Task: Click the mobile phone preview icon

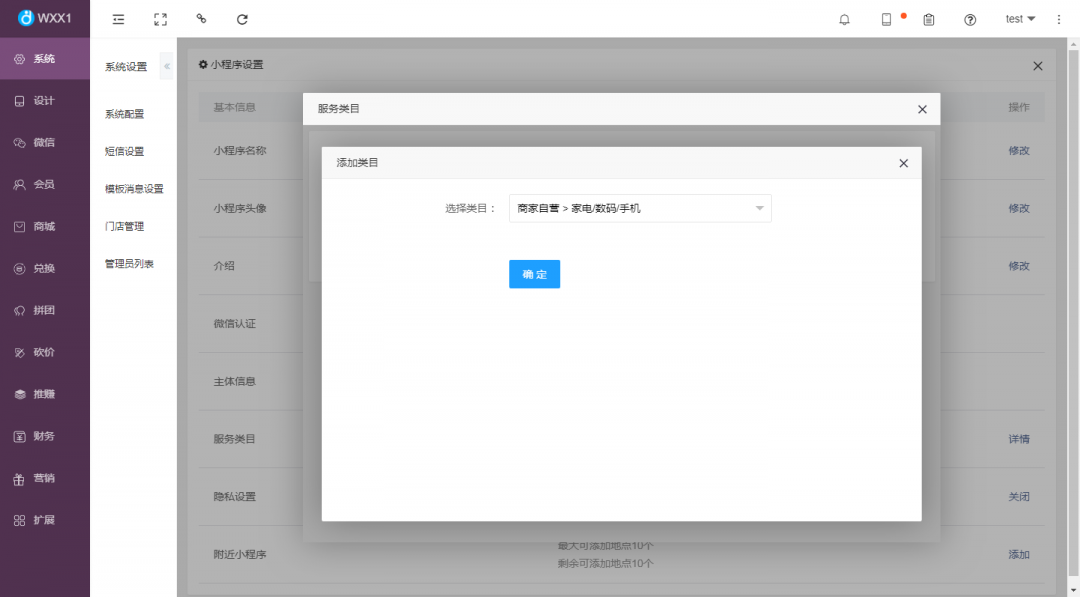Action: point(886,19)
